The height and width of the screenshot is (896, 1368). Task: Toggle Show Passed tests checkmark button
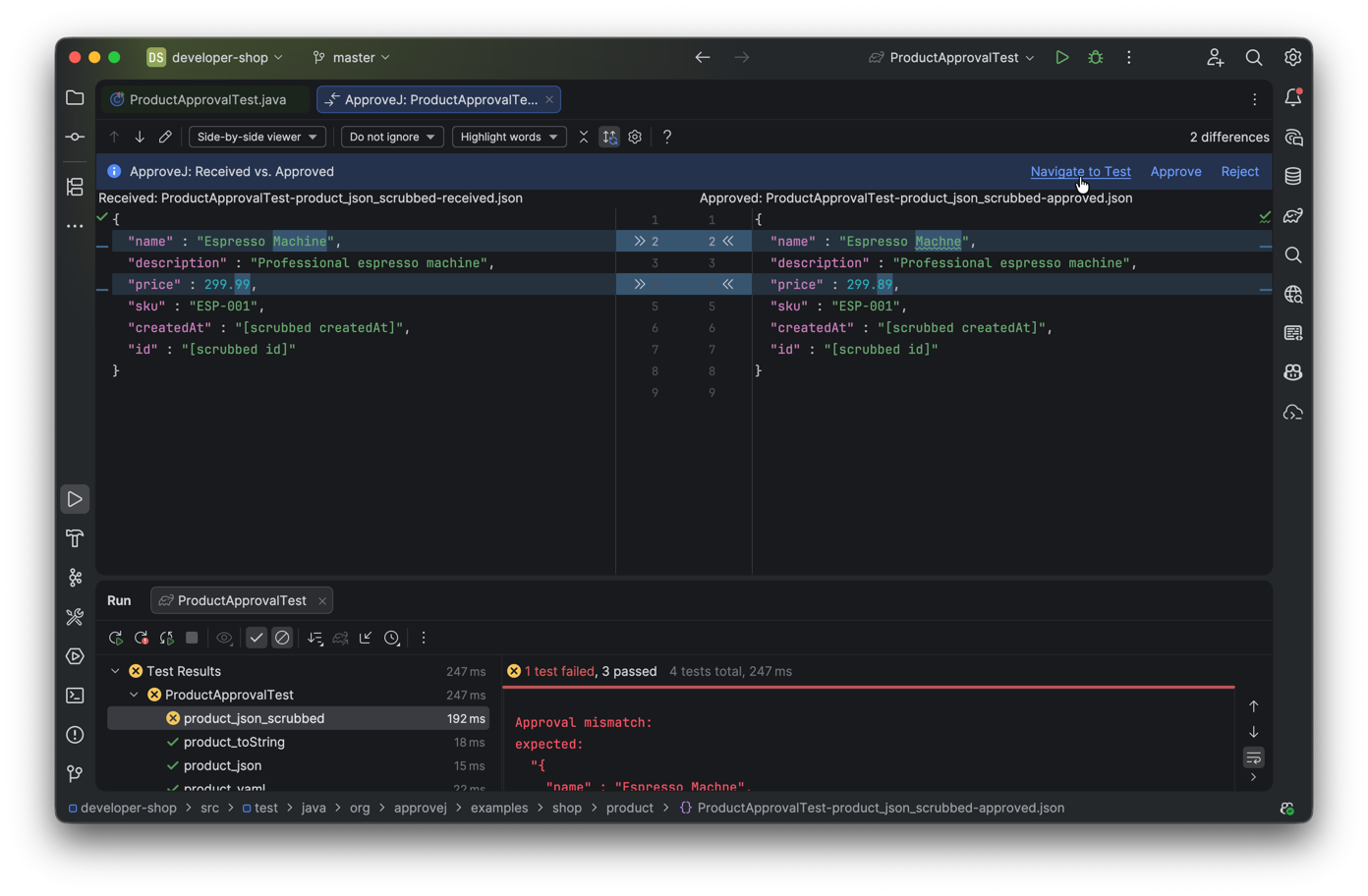pos(256,639)
